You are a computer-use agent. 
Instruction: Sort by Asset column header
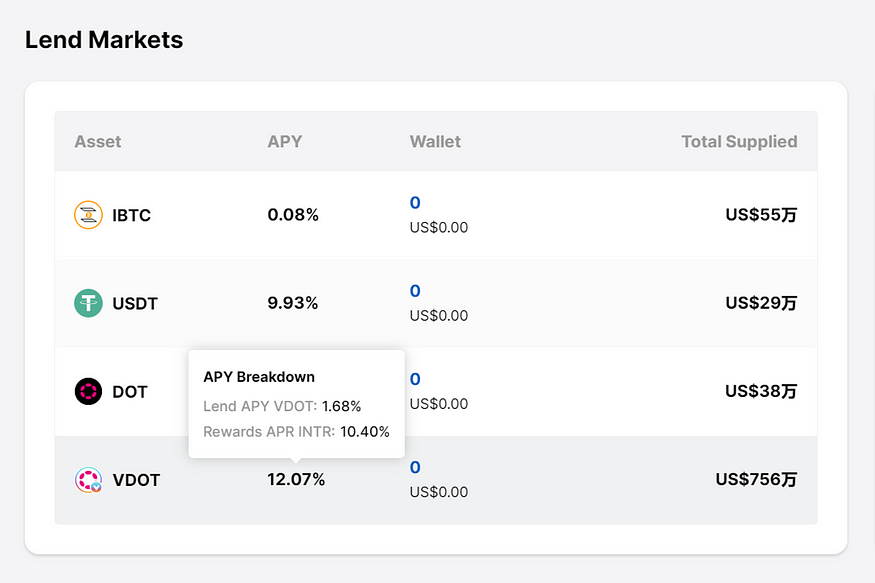tap(98, 141)
